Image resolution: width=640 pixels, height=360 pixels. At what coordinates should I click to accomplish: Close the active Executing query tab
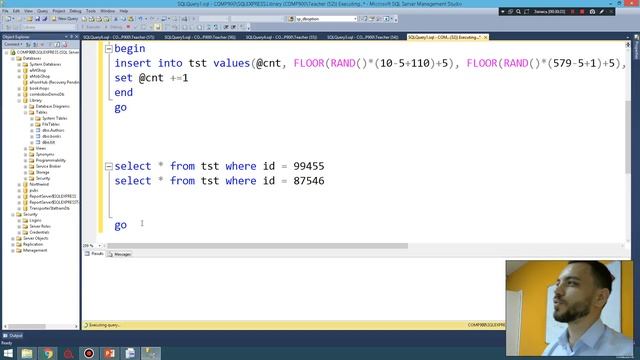point(485,37)
